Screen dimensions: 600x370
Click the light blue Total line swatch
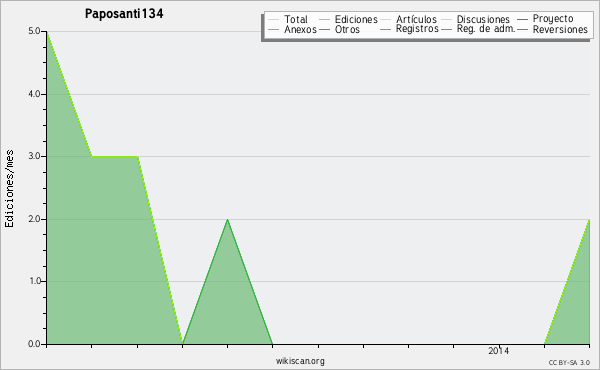[x=274, y=20]
